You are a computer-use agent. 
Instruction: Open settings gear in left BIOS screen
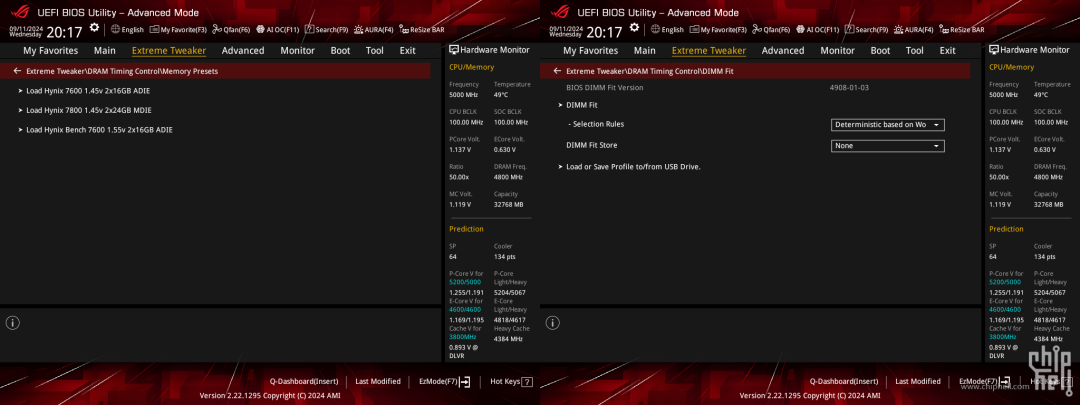point(94,28)
